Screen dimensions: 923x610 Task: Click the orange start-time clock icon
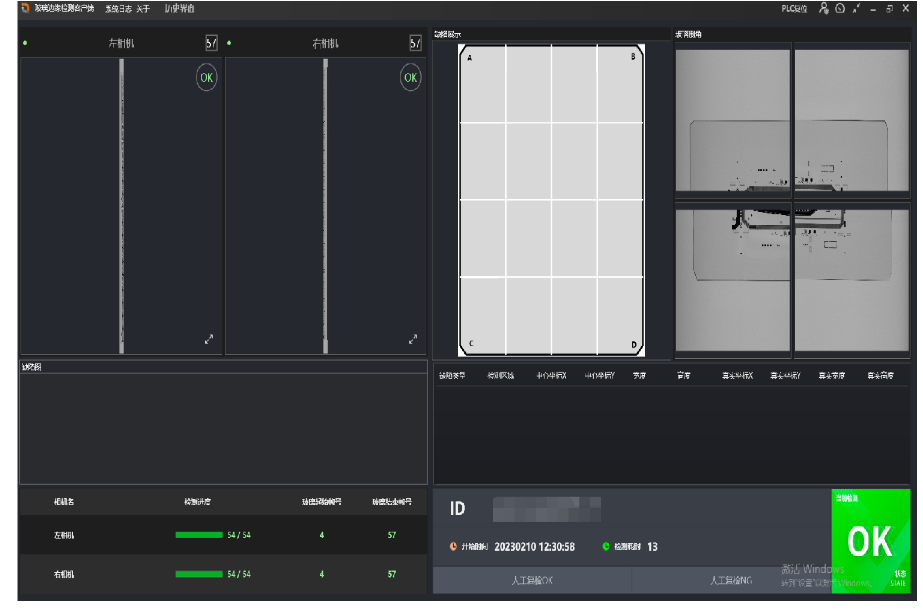(x=453, y=547)
